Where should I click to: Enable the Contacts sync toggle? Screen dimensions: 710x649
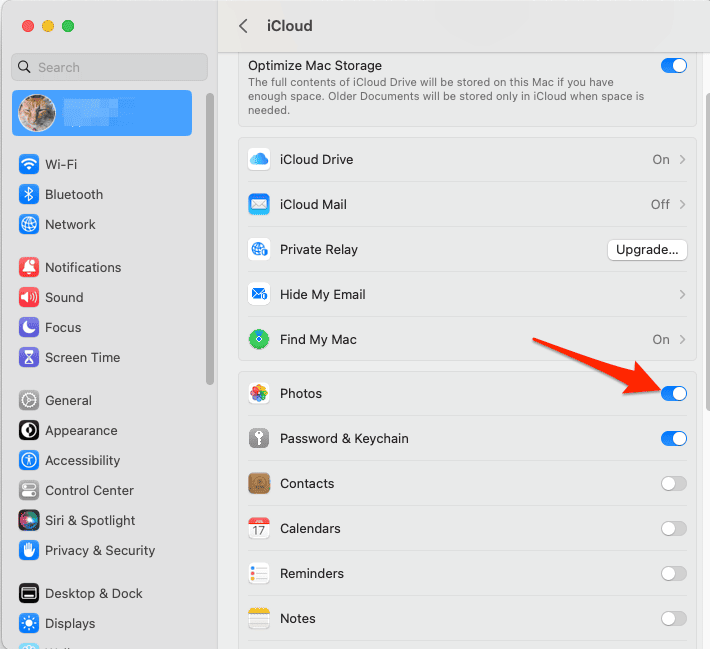(x=674, y=483)
